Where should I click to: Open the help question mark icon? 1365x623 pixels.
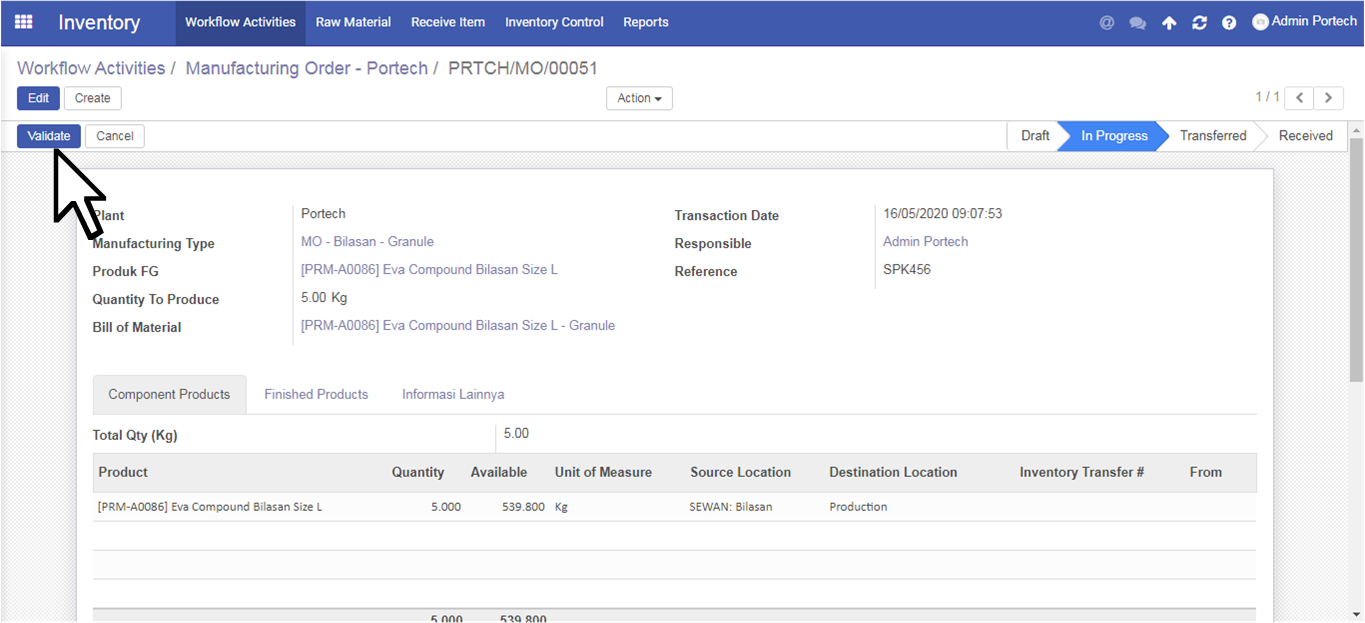click(1229, 23)
